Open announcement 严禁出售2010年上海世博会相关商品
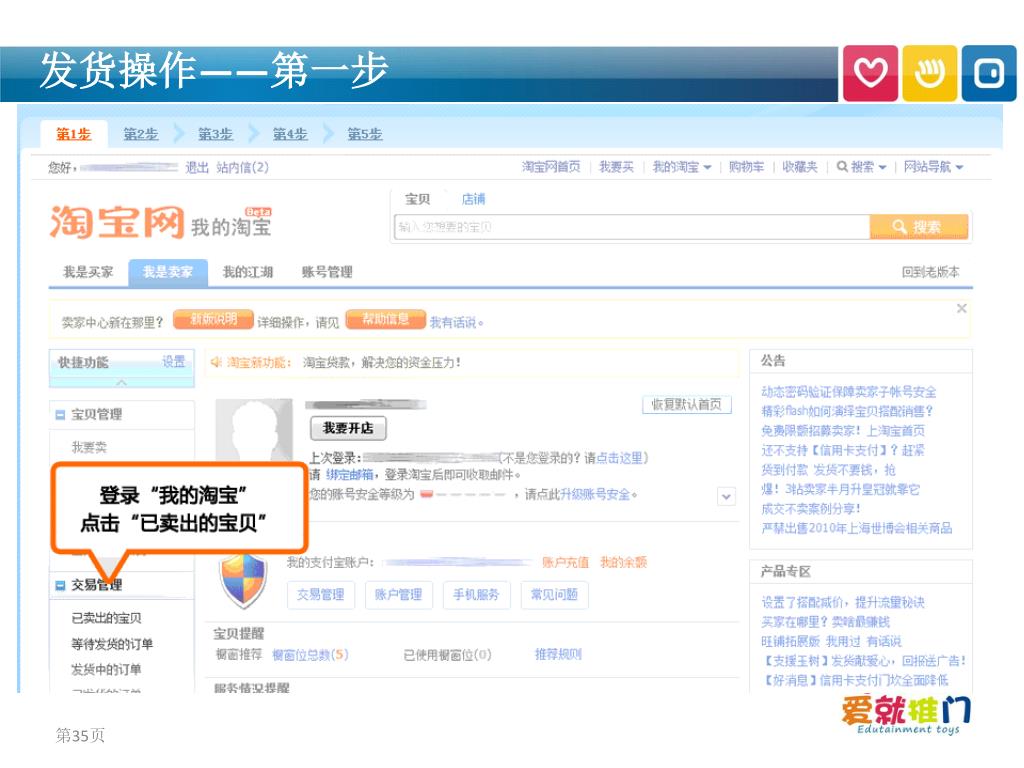The image size is (1024, 768). tap(857, 528)
